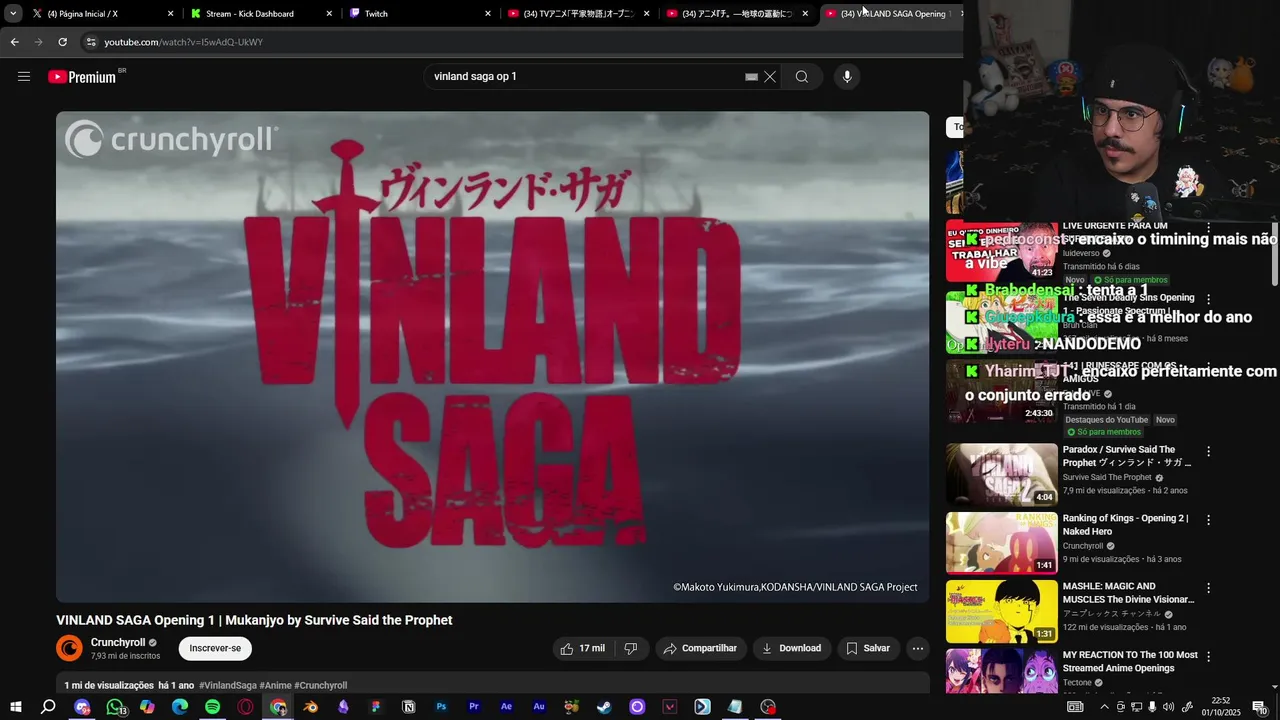Save video with Salvar button
The height and width of the screenshot is (720, 1280).
[868, 648]
